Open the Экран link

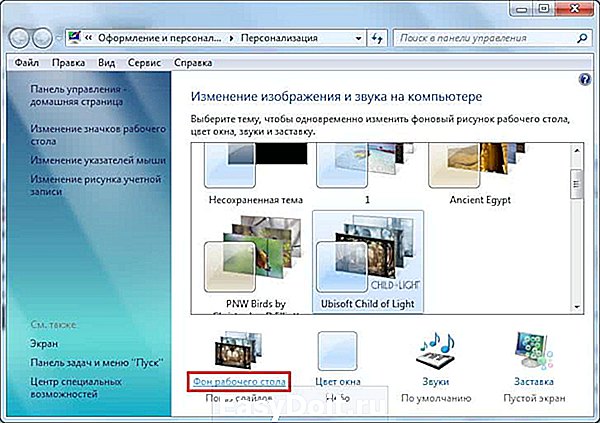click(44, 344)
